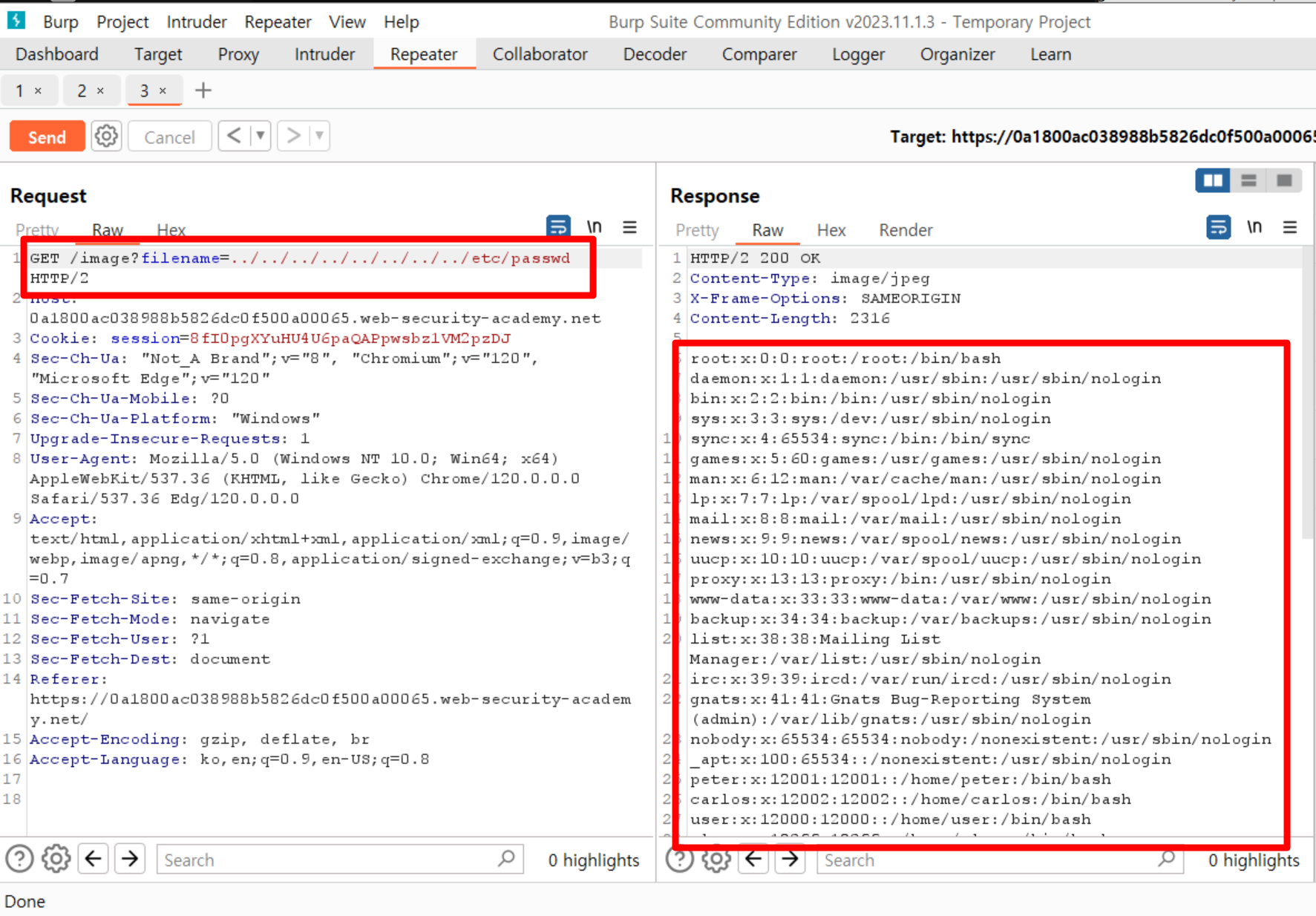Viewport: 1316px width, 916px height.
Task: Expand the forward history dropdown arrow
Action: point(319,136)
